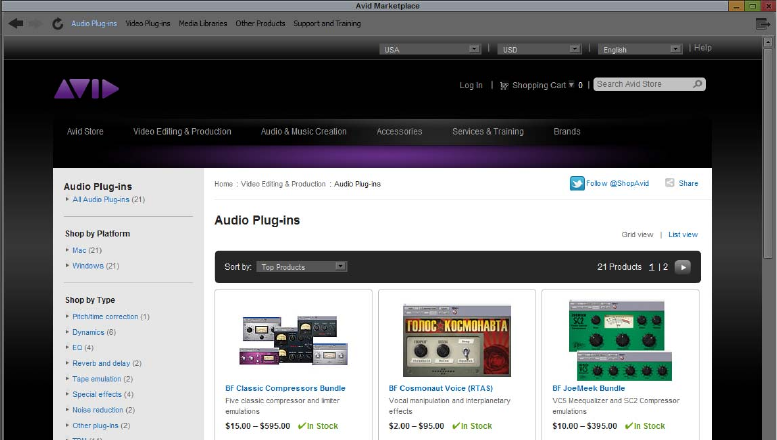Click the Avid logo

[86, 89]
